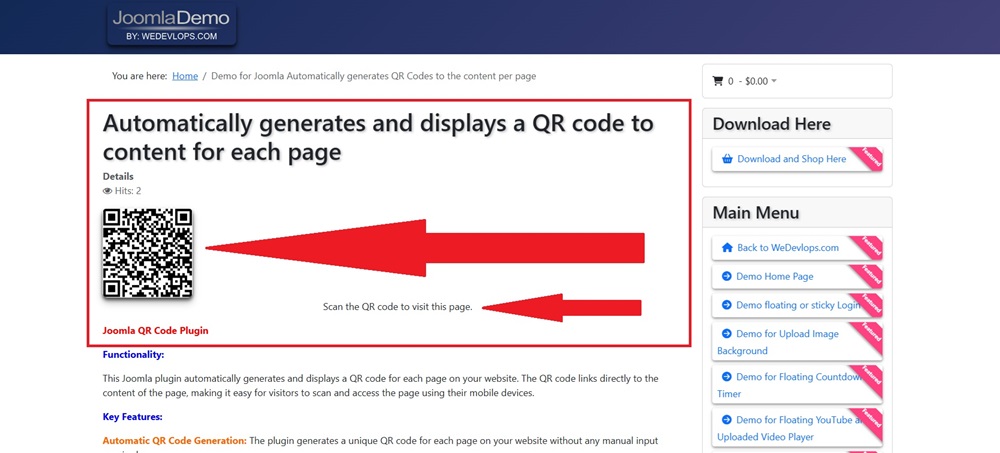Click the cart amount $0.00
The width and height of the screenshot is (1000, 453).
tap(756, 81)
